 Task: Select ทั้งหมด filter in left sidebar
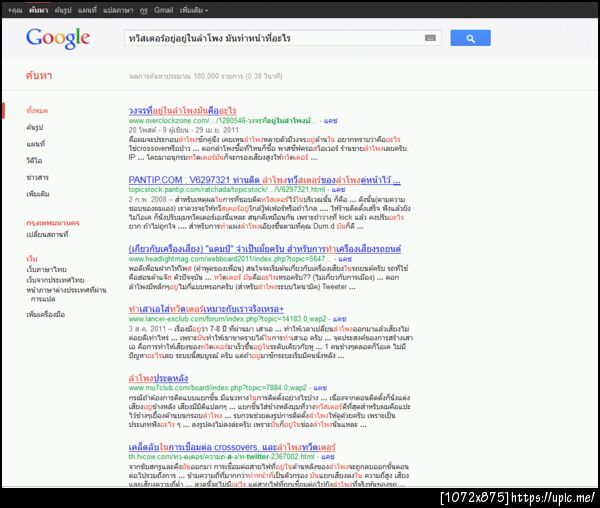pos(37,111)
